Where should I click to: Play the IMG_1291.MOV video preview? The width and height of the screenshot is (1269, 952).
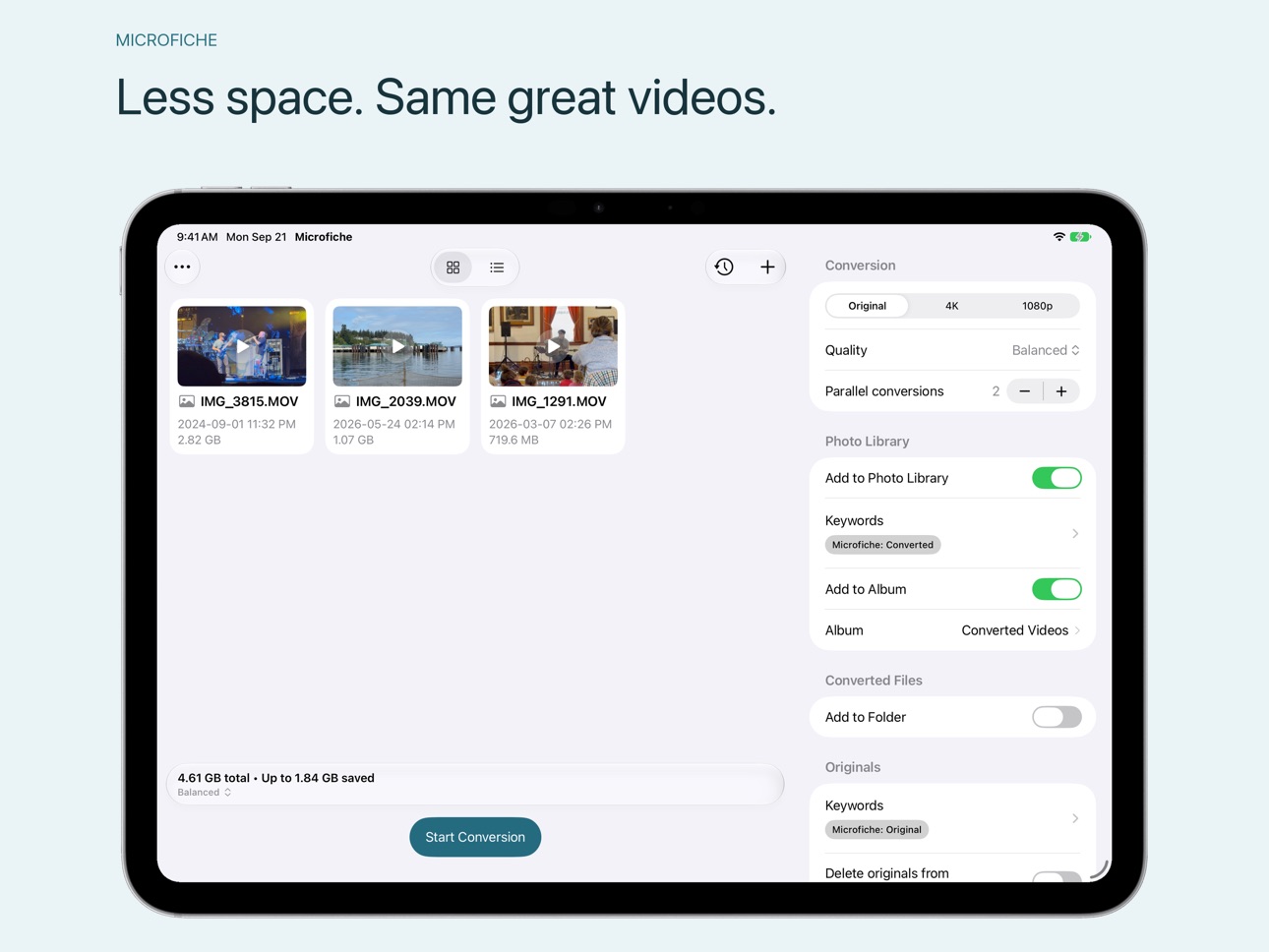(553, 346)
